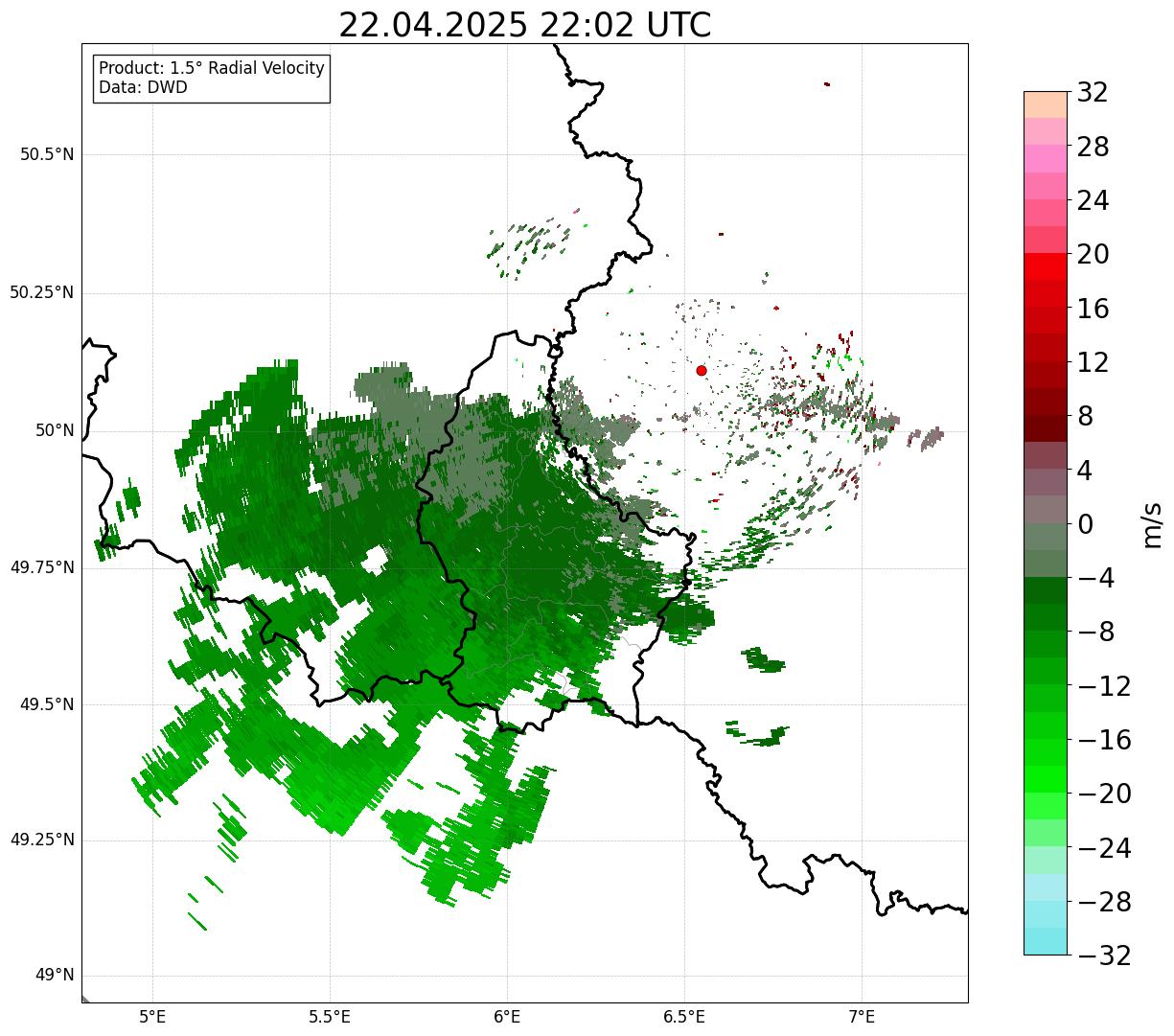Click the colorbar tick label '−16'

point(1104,740)
